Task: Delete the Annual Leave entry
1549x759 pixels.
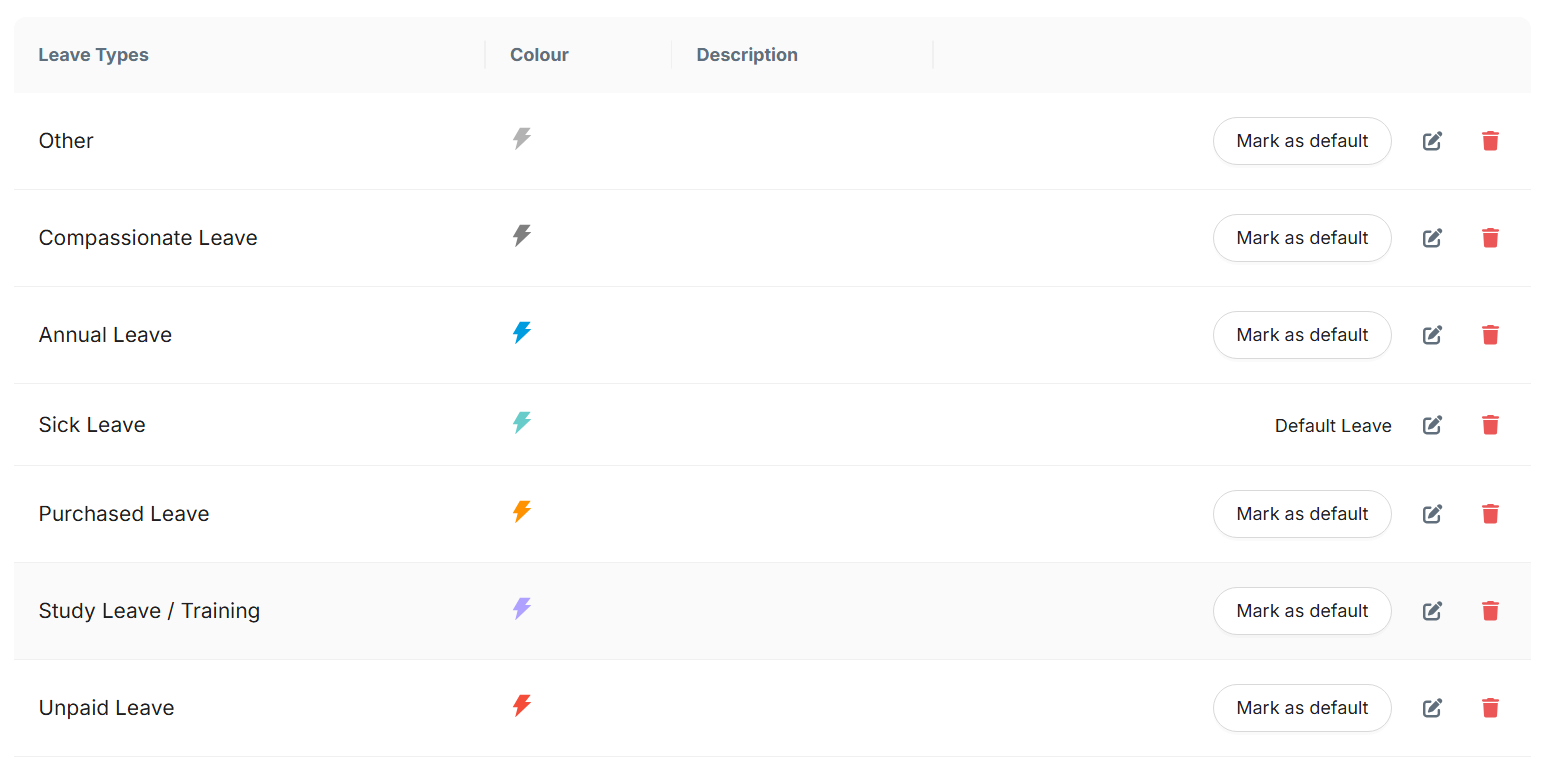Action: (x=1490, y=335)
